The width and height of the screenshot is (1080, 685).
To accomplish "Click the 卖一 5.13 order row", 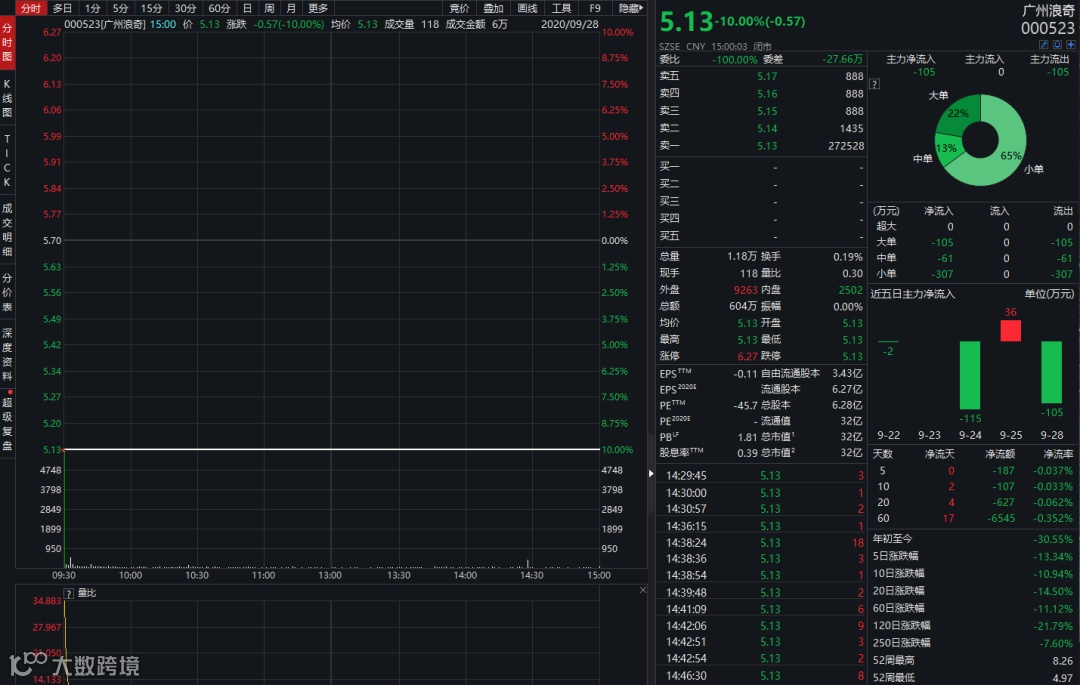I will pyautogui.click(x=761, y=146).
